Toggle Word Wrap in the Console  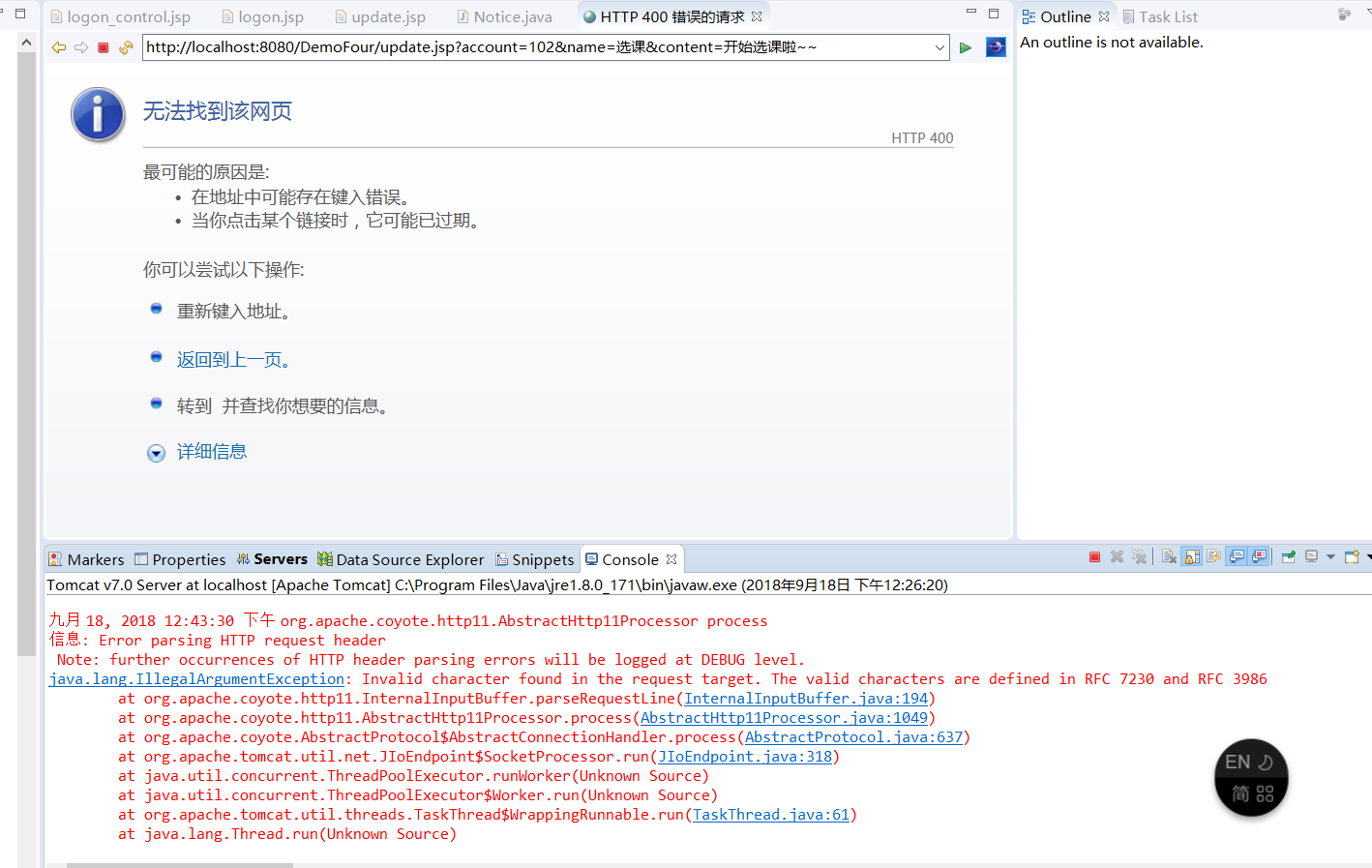[x=1214, y=556]
